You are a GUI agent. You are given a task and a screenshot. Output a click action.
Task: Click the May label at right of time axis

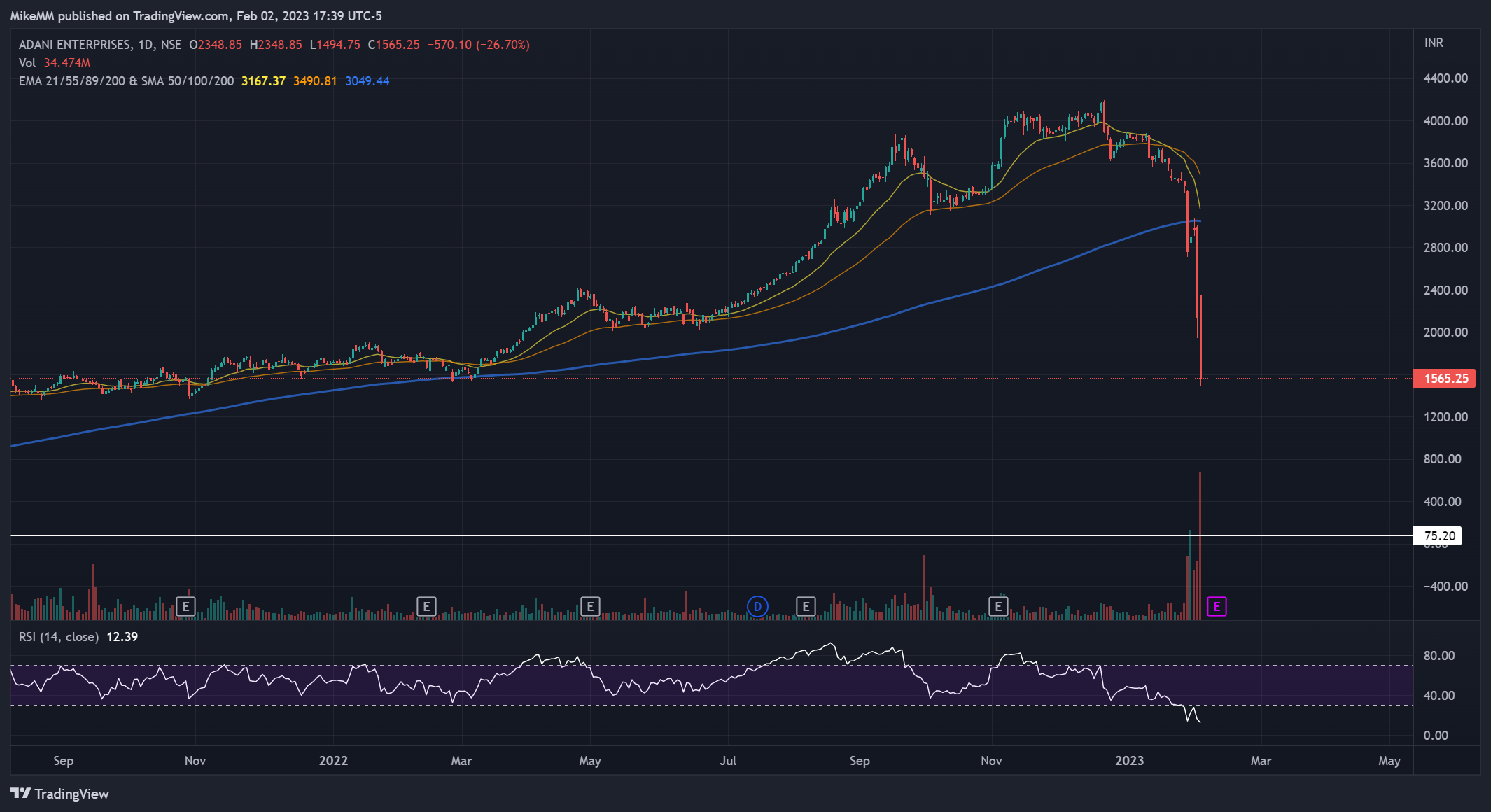coord(1389,761)
